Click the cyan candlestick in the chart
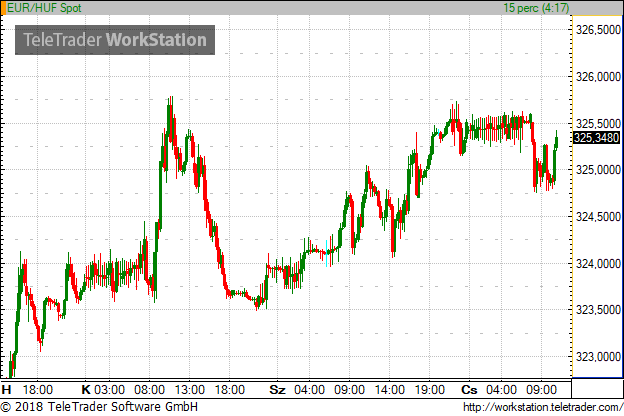The width and height of the screenshot is (624, 416). pyautogui.click(x=326, y=254)
